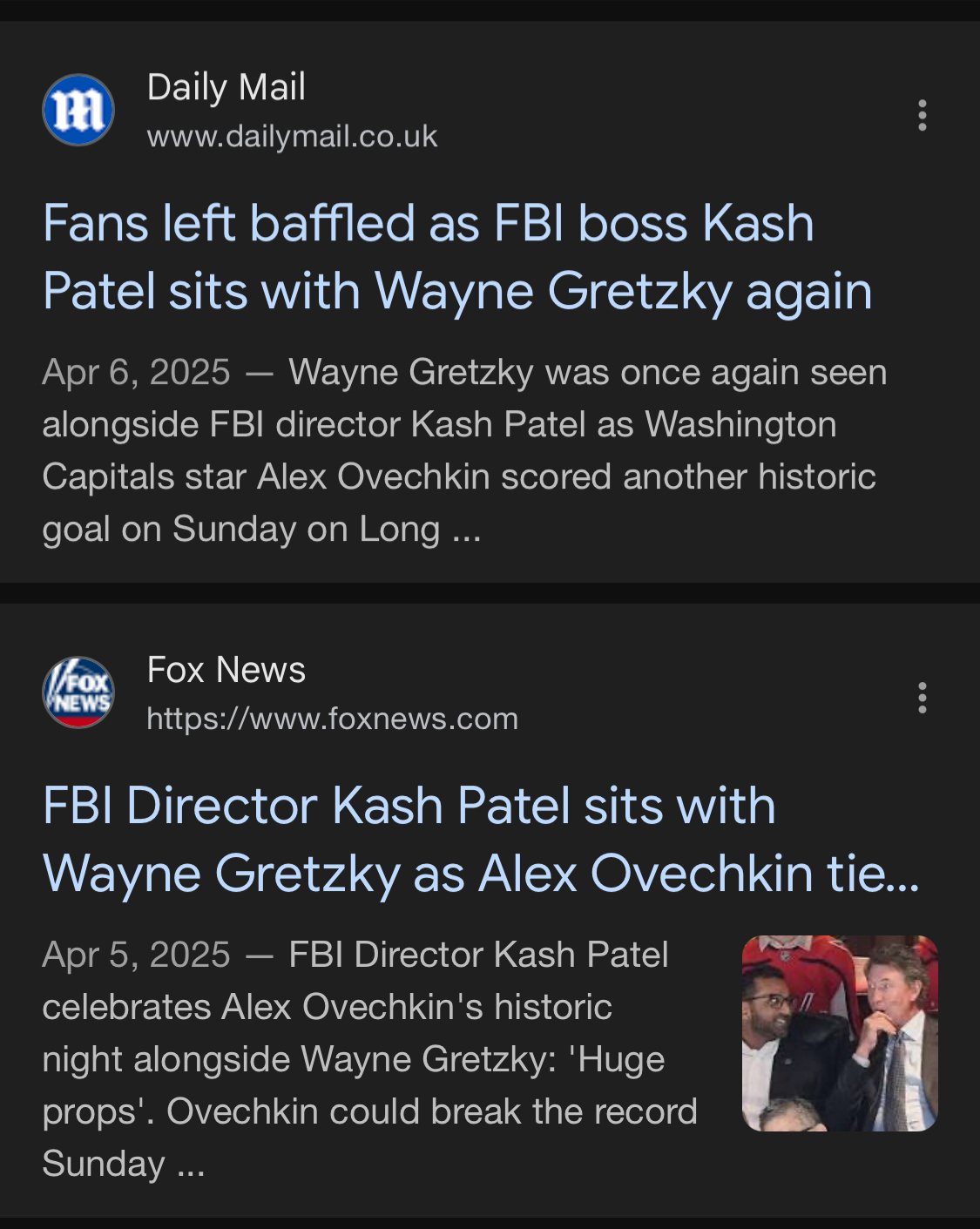Select the 'Apr 6, 2025' date

pos(136,373)
